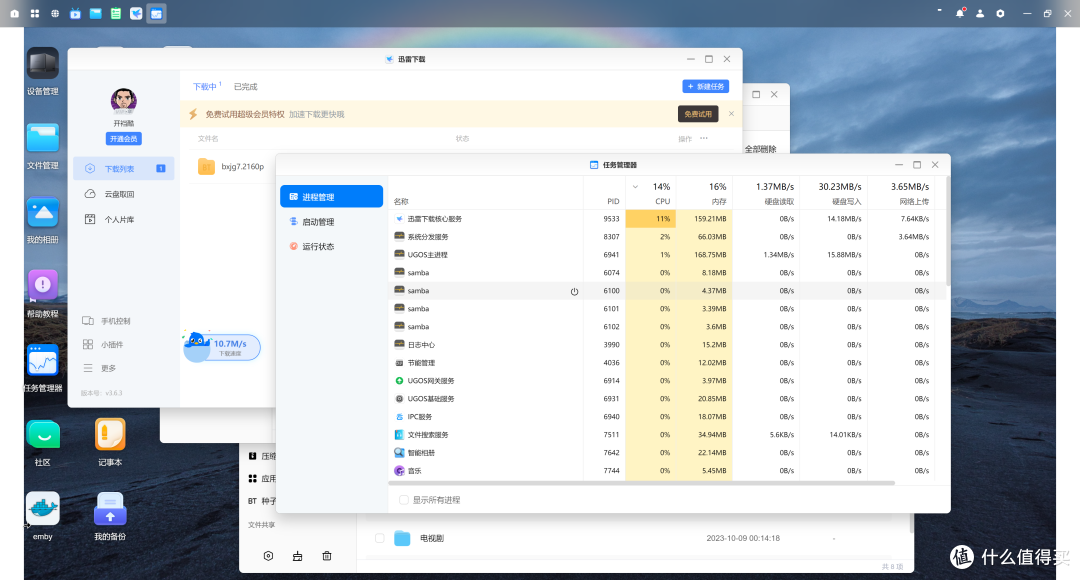Open the app grid icon in top bar
The height and width of the screenshot is (580, 1080).
coord(34,13)
